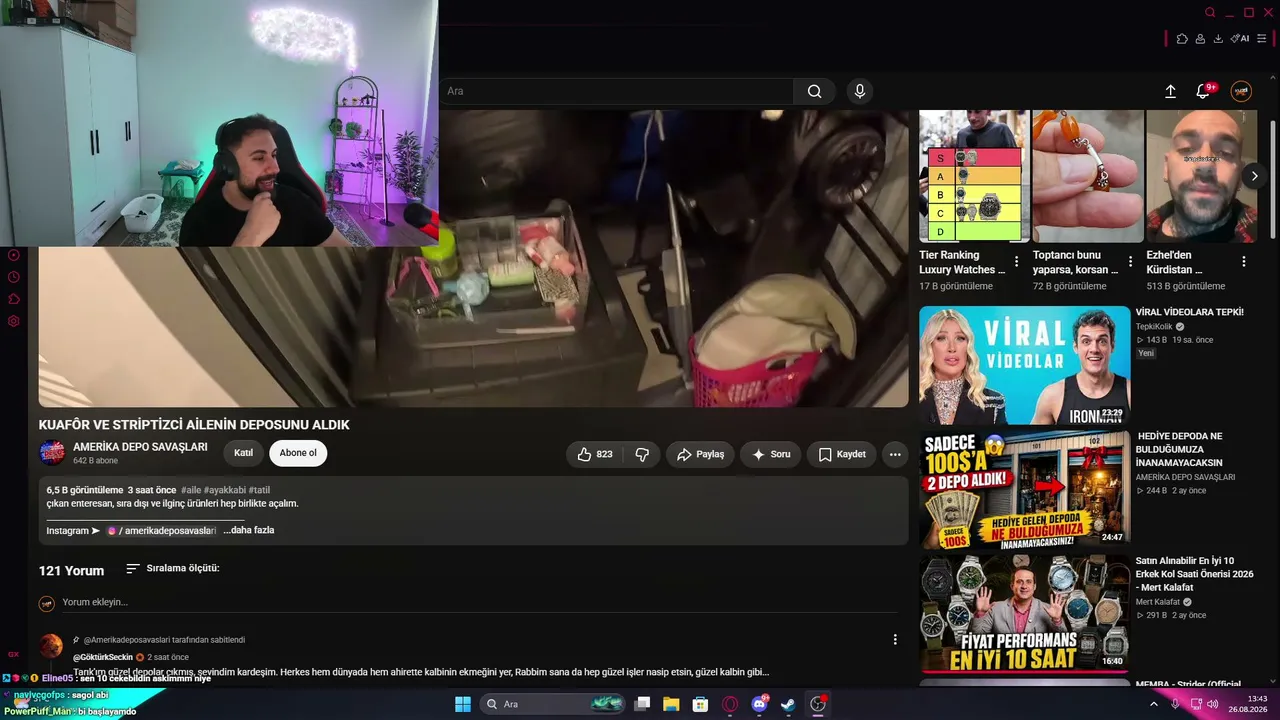Screen dimensions: 1280x720
Task: Open the AMERİKA DEPO SAVAŞLARI channel avatar
Action: pyautogui.click(x=52, y=453)
